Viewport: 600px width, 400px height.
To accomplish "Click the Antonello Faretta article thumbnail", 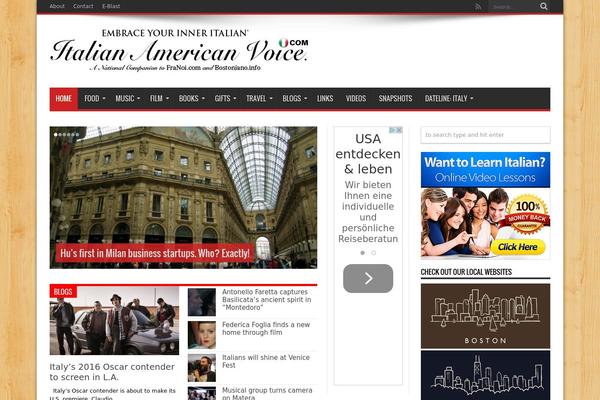I will pyautogui.click(x=202, y=302).
